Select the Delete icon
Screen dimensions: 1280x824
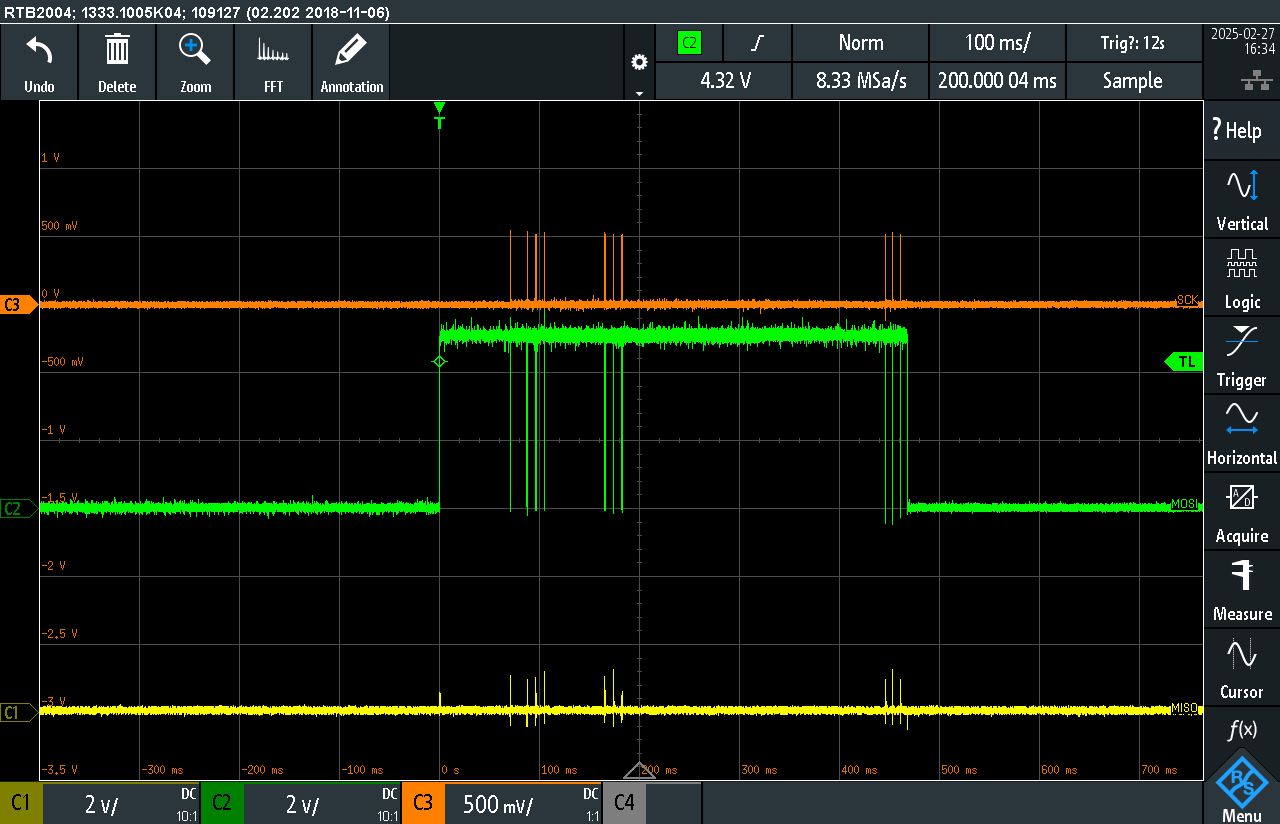tap(117, 62)
